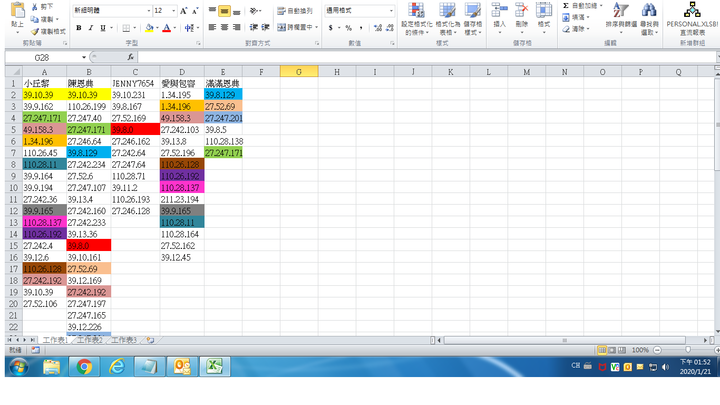
Task: Decrease font size with the small A button
Action: tap(195, 11)
